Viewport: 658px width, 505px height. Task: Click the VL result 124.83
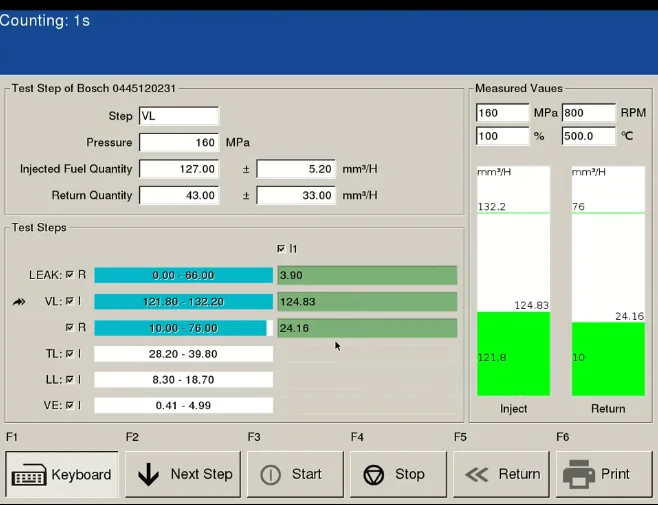[x=367, y=302]
